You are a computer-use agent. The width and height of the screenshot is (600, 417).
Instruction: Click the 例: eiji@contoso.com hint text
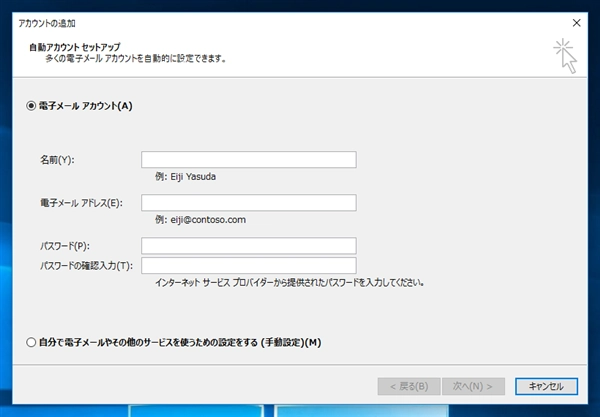[200, 220]
